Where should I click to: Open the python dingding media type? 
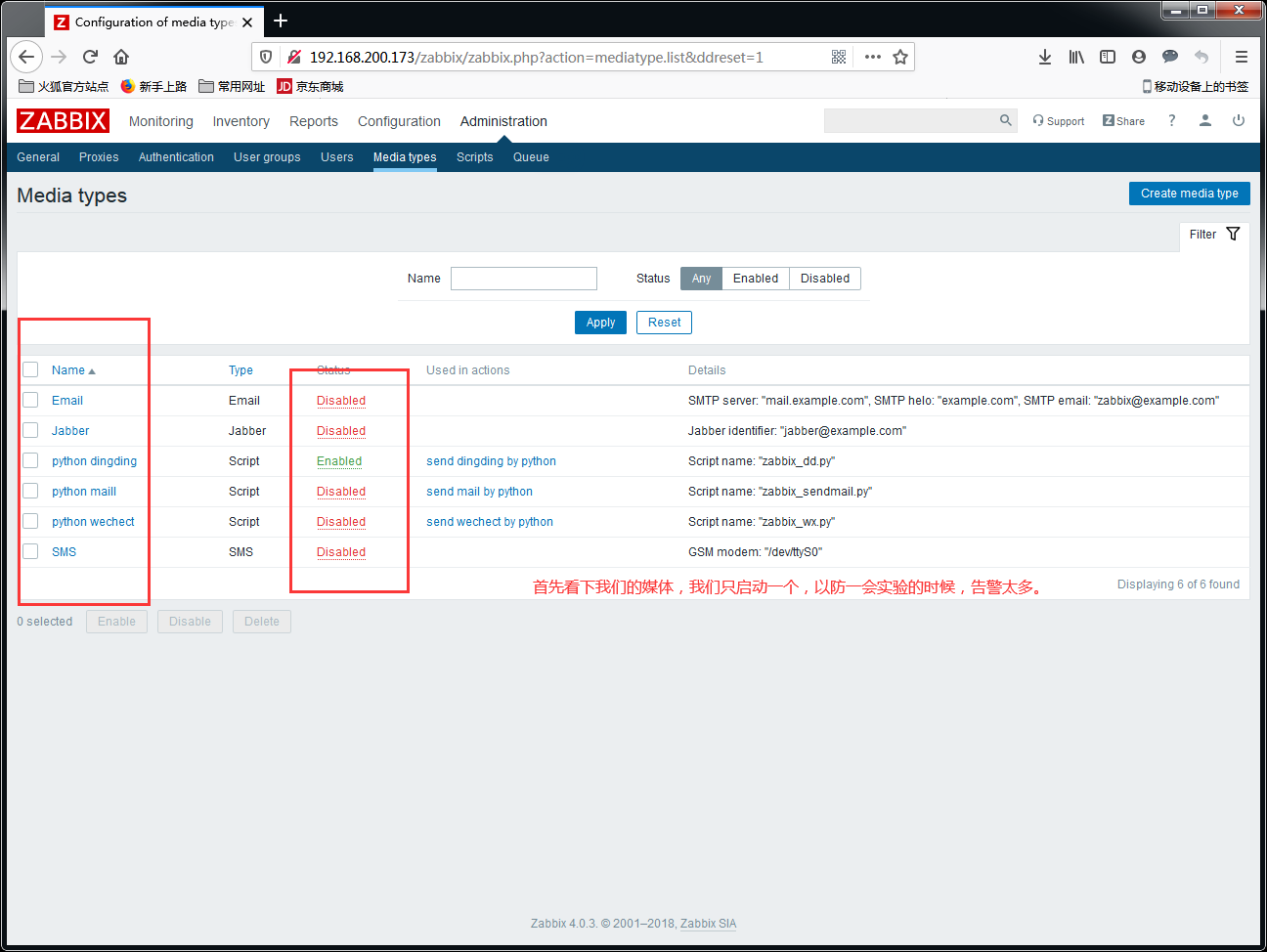[x=94, y=461]
